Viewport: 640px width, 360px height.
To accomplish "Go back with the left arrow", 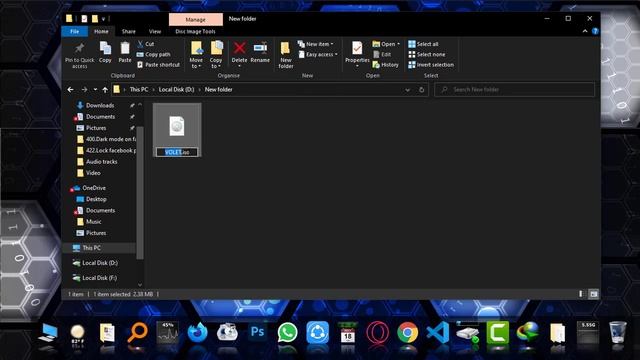I will coord(71,89).
